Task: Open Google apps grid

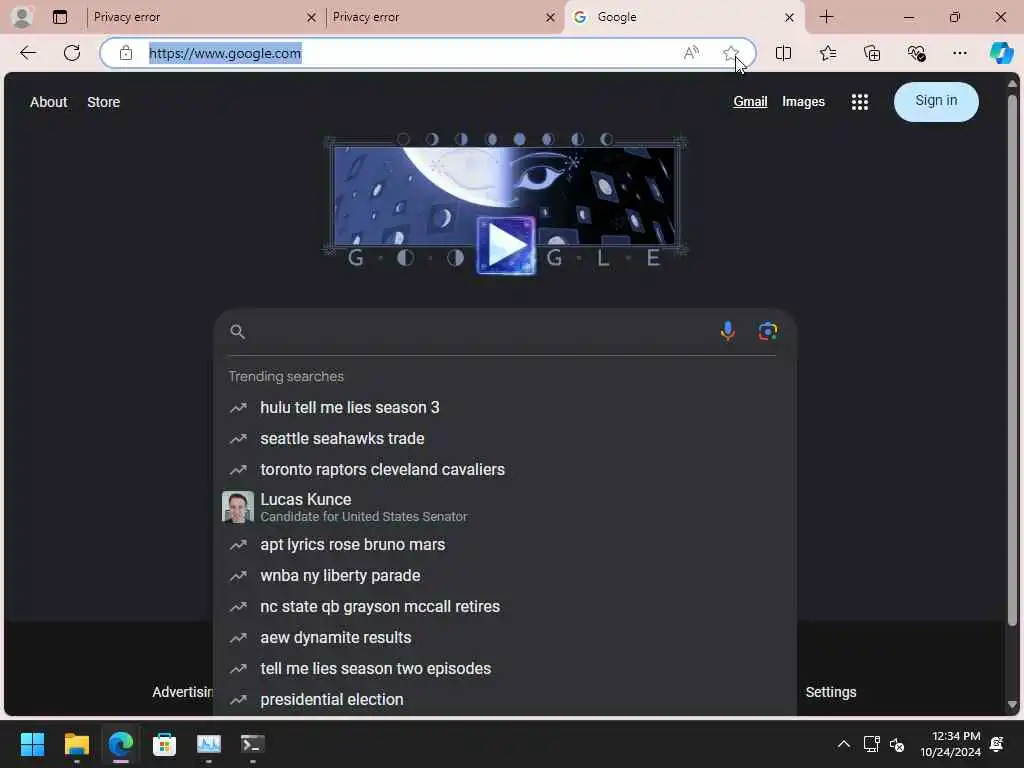Action: click(x=859, y=102)
